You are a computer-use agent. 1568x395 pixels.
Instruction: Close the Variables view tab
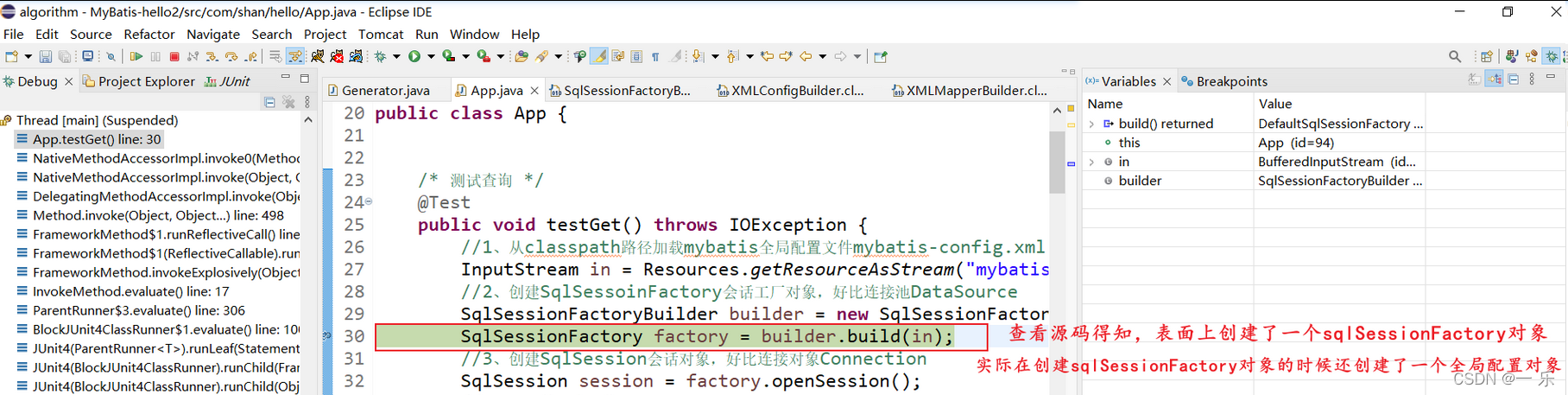point(1167,81)
